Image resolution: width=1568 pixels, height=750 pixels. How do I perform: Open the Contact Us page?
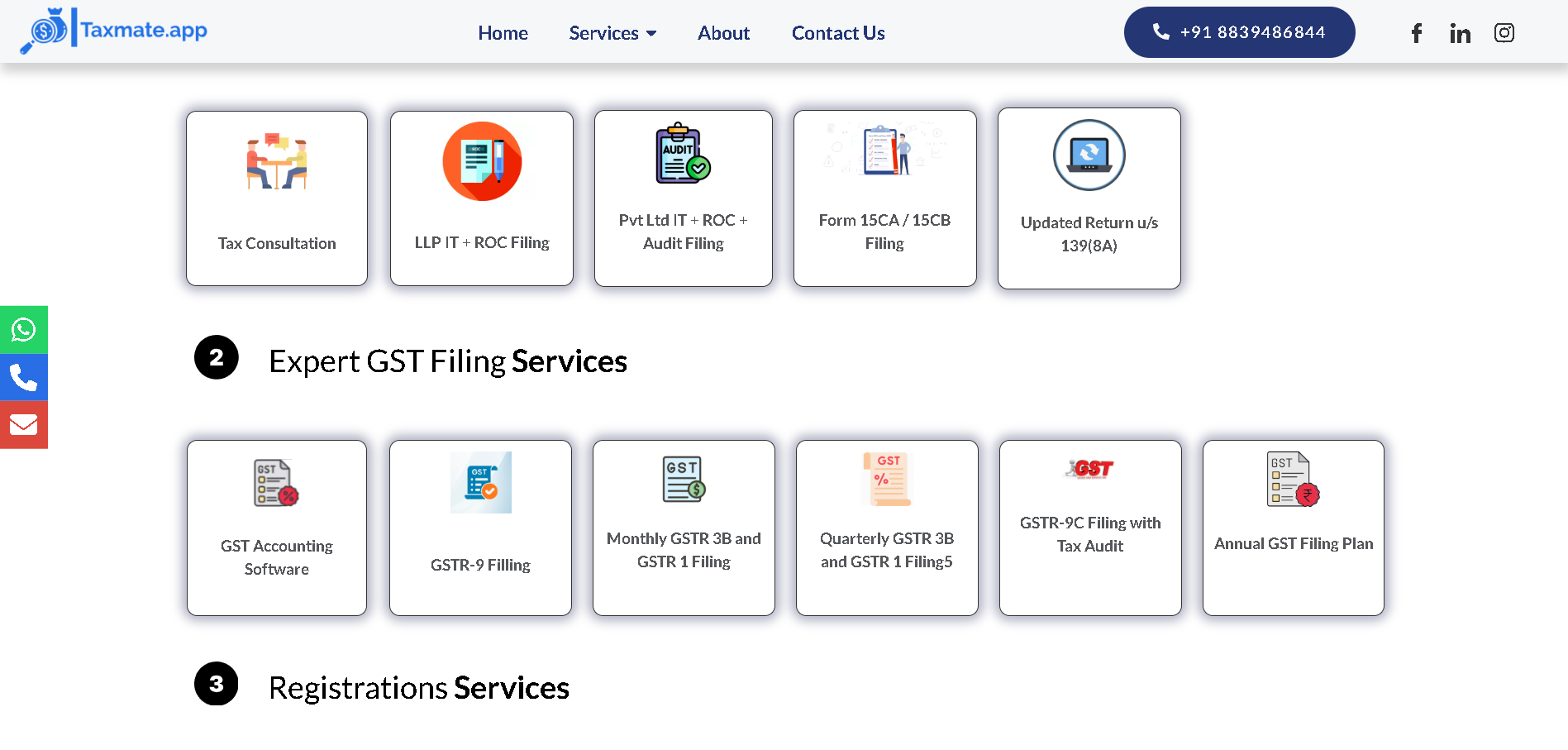(838, 33)
